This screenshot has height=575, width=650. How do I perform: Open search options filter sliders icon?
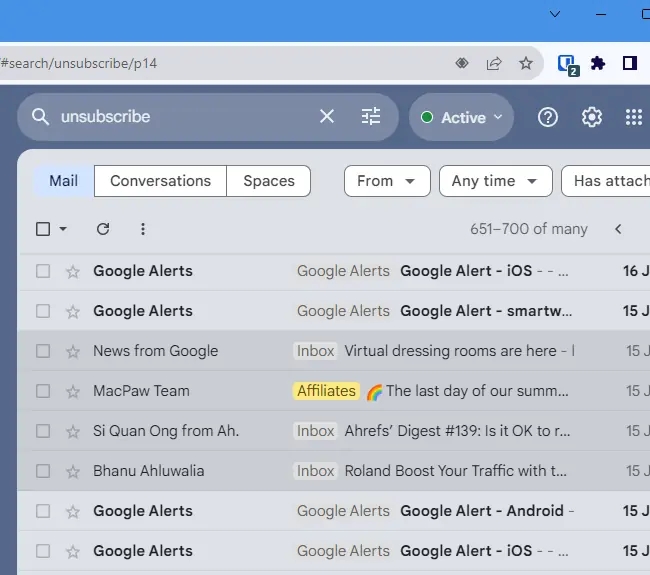click(371, 116)
